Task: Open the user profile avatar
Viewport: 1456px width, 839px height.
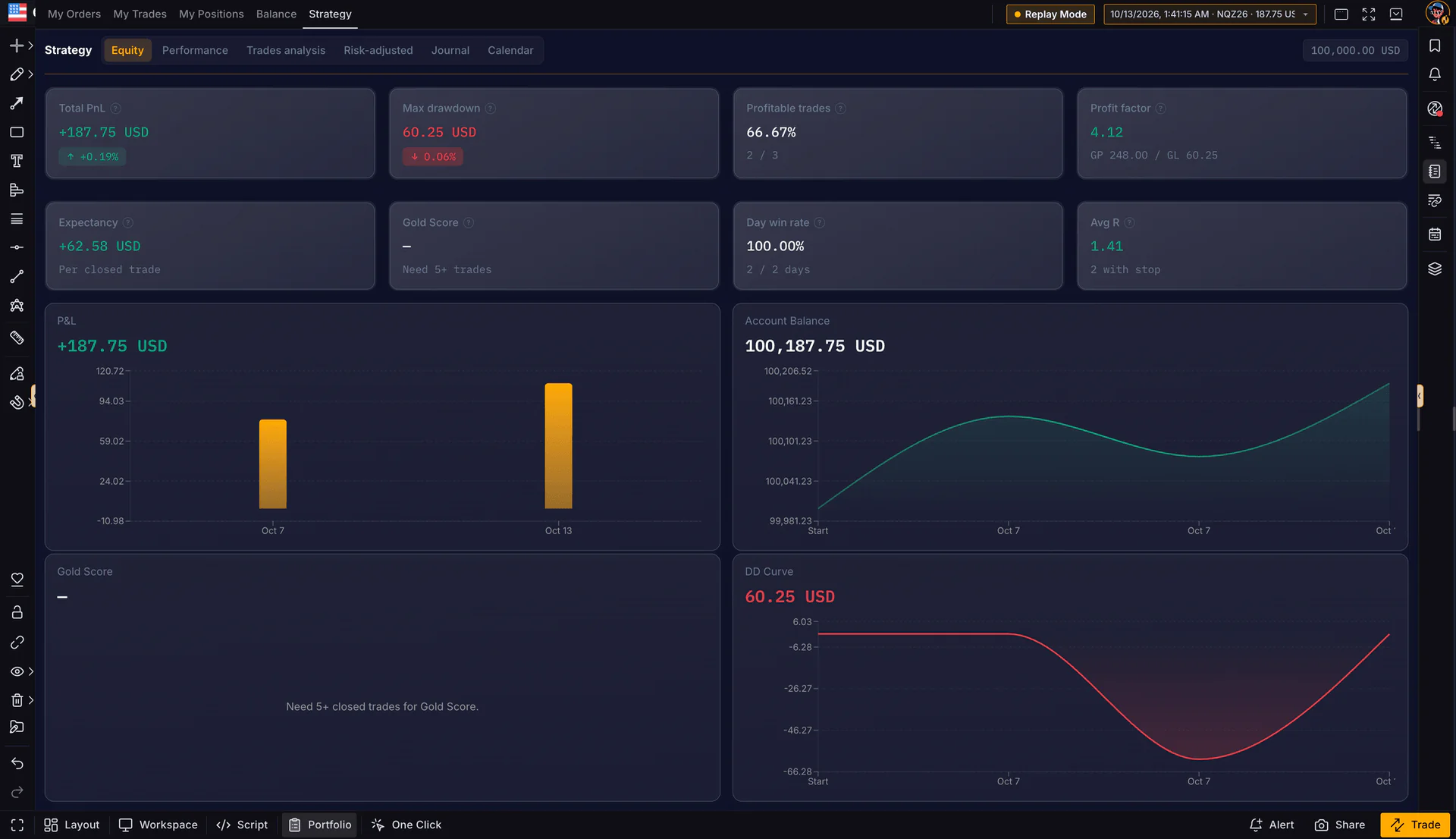Action: pyautogui.click(x=1436, y=13)
